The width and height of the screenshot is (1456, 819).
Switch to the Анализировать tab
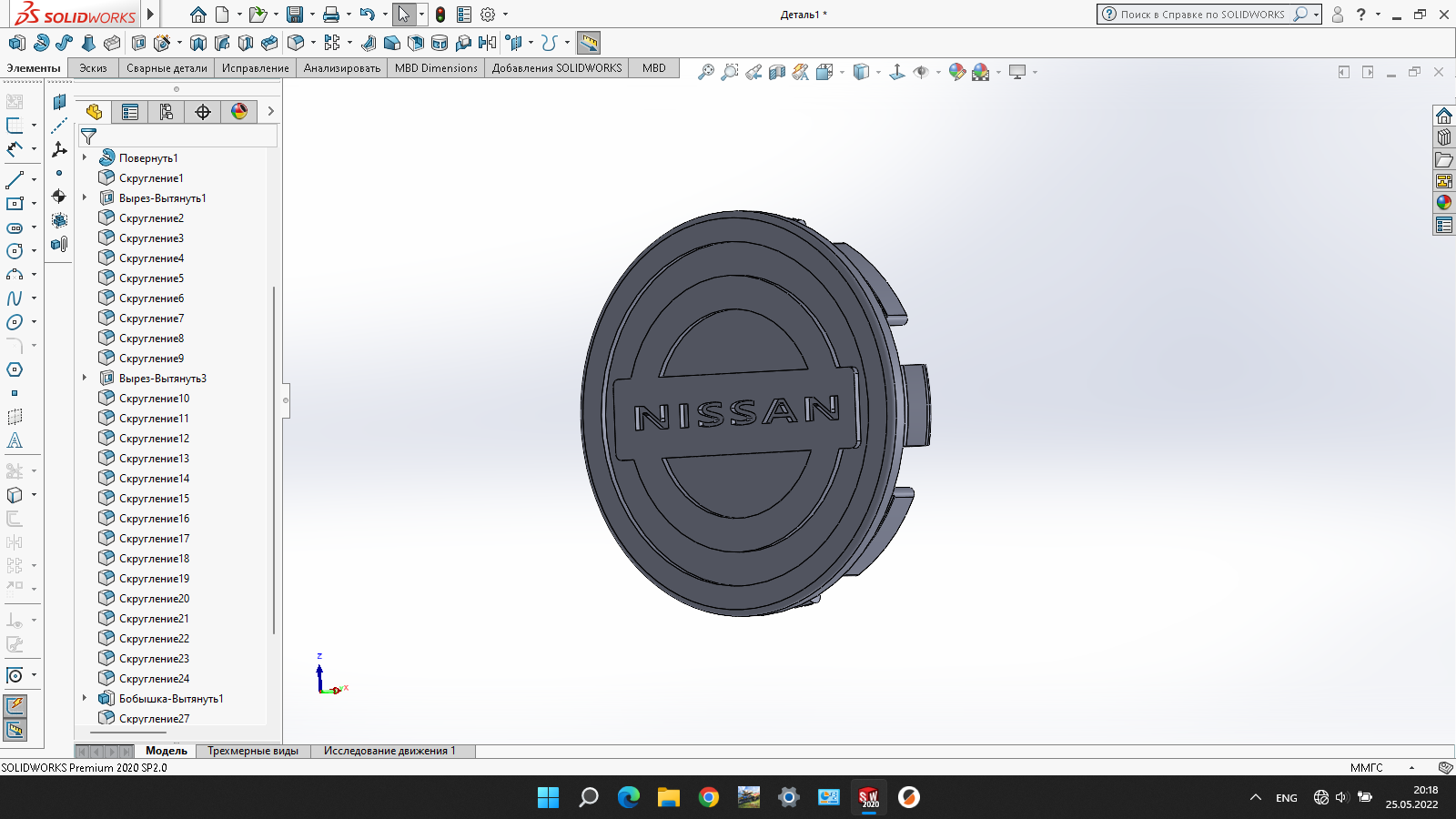pyautogui.click(x=342, y=68)
